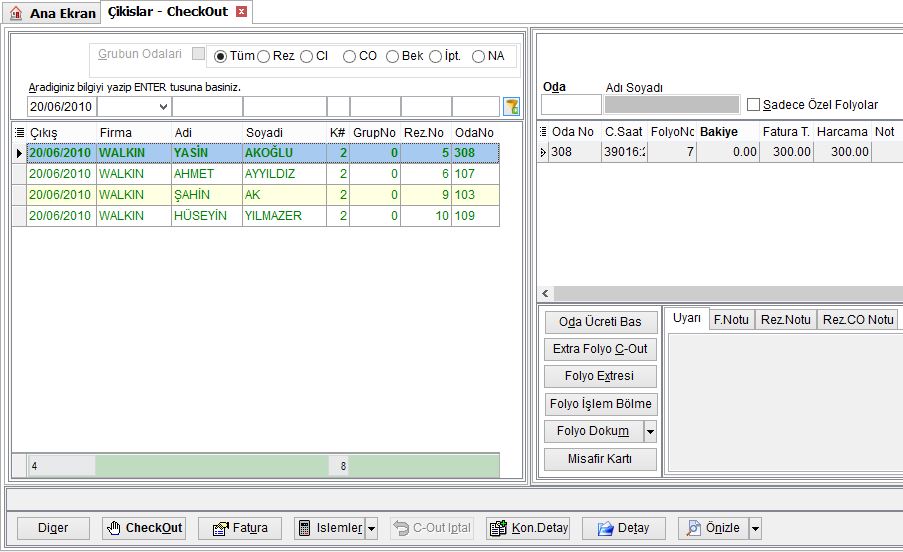Screen dimensions: 903x552
Task: Select the CI radio option
Action: [306, 56]
